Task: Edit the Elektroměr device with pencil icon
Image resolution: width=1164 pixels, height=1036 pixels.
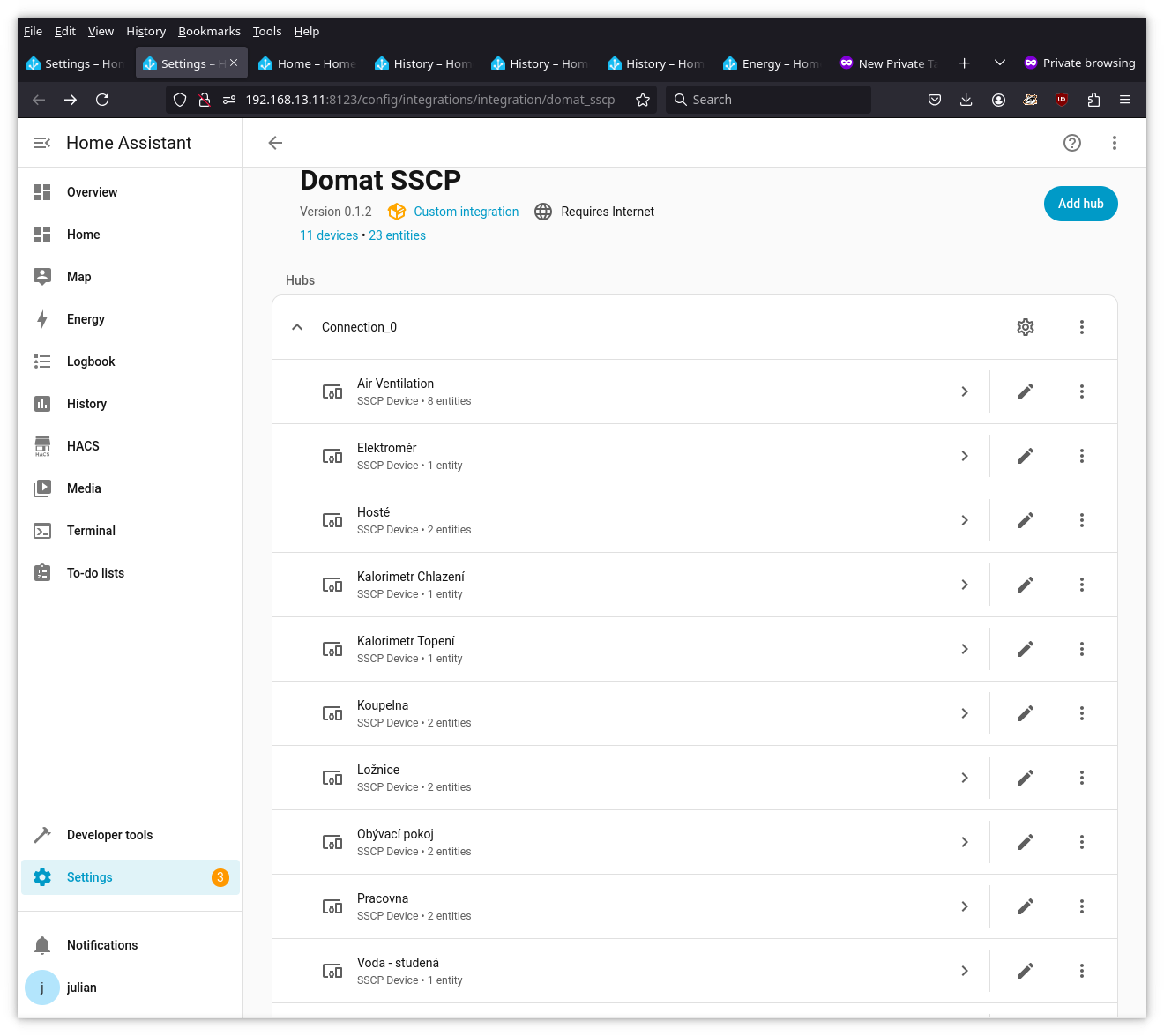Action: (x=1026, y=456)
